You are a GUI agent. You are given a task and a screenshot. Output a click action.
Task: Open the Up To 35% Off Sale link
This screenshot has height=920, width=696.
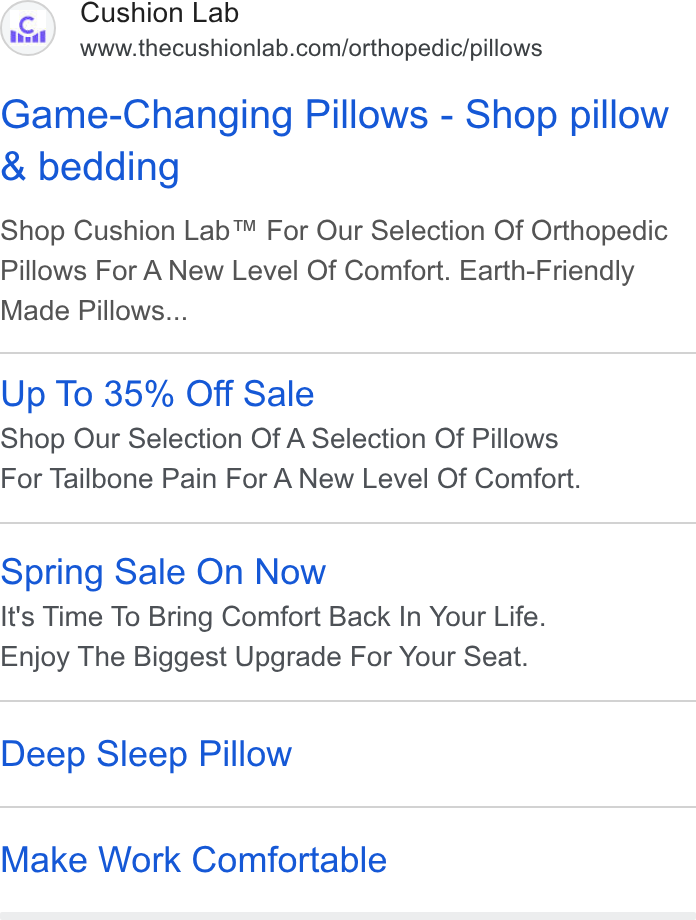click(x=157, y=394)
